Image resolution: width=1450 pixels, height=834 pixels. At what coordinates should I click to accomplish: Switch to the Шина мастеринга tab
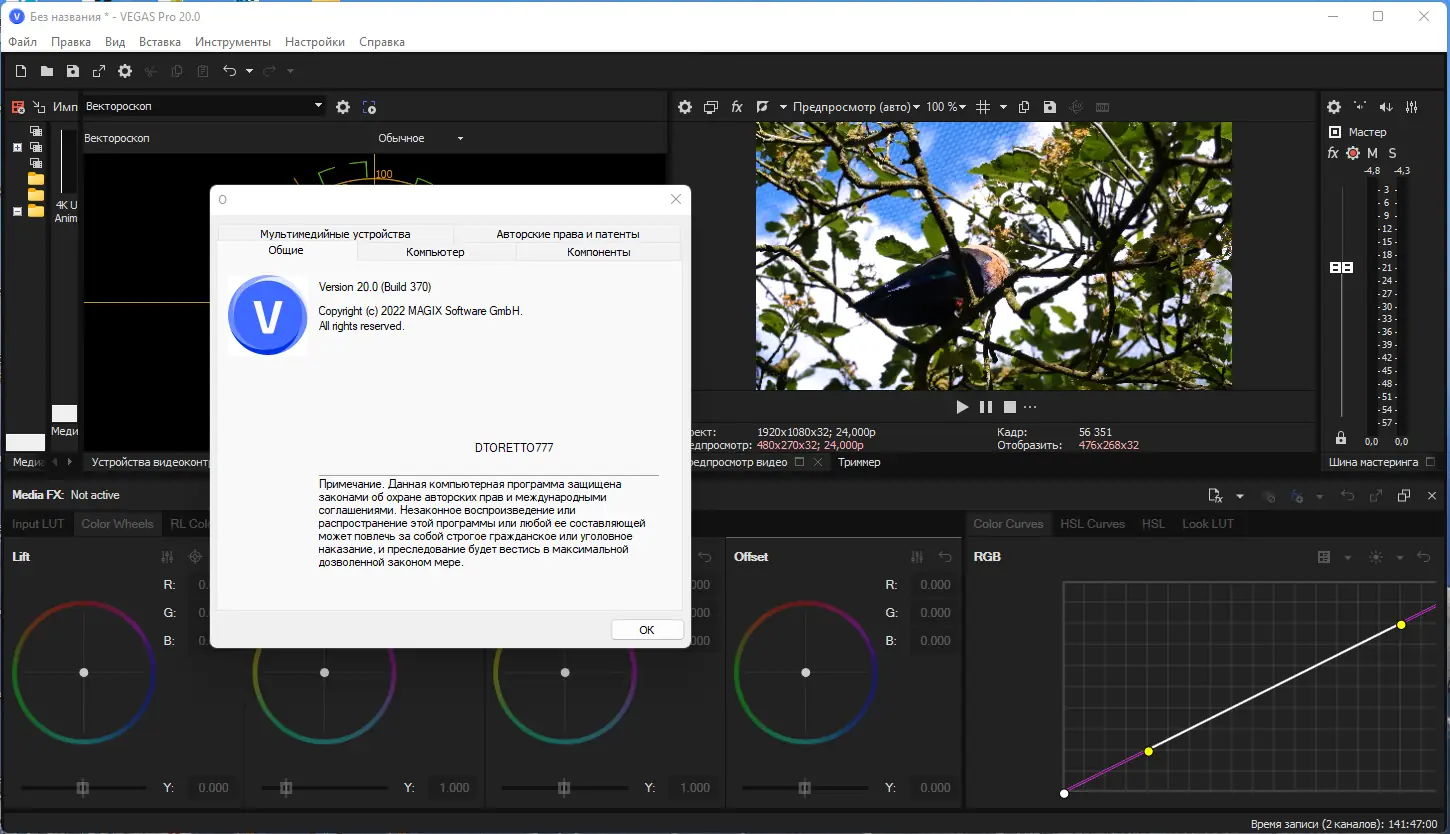1373,462
